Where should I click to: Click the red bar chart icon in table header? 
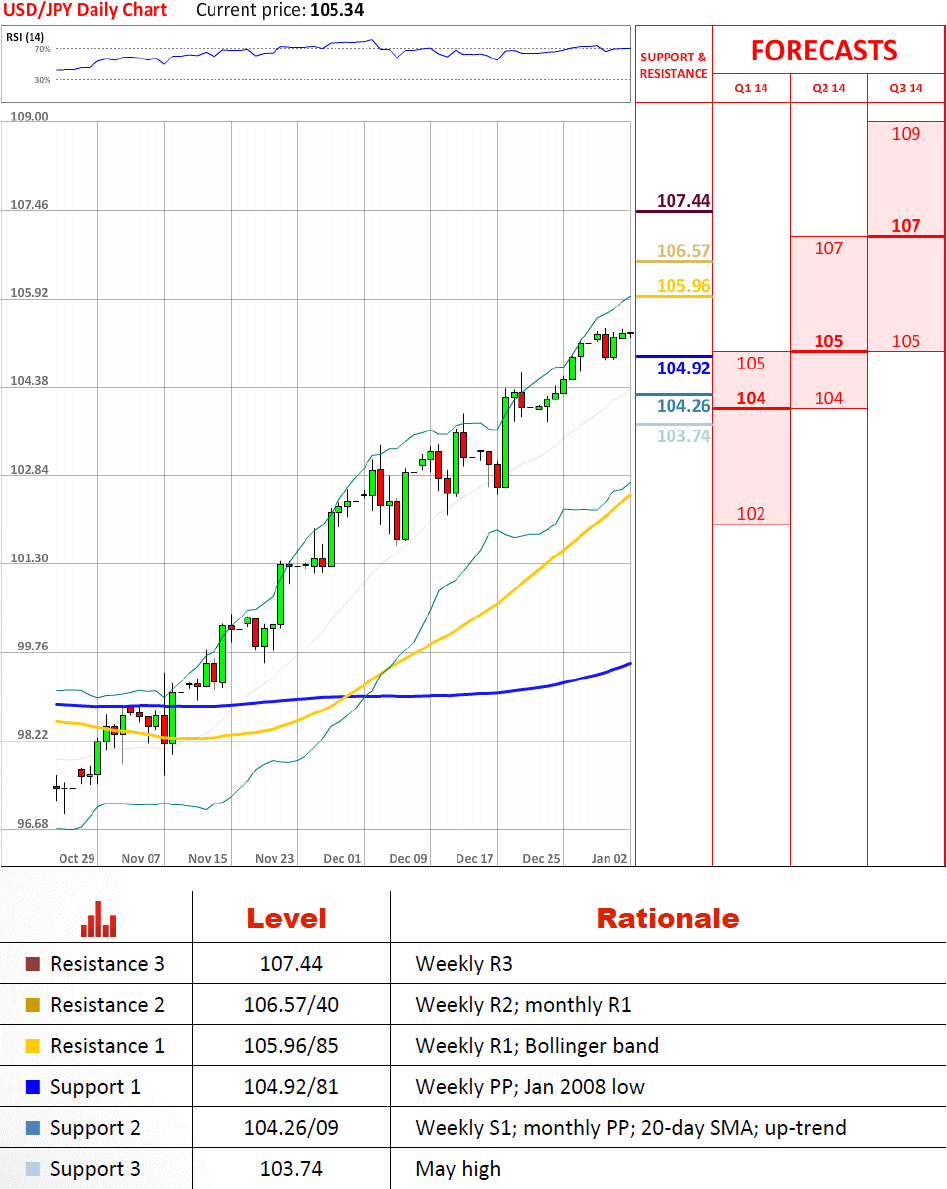click(x=98, y=919)
